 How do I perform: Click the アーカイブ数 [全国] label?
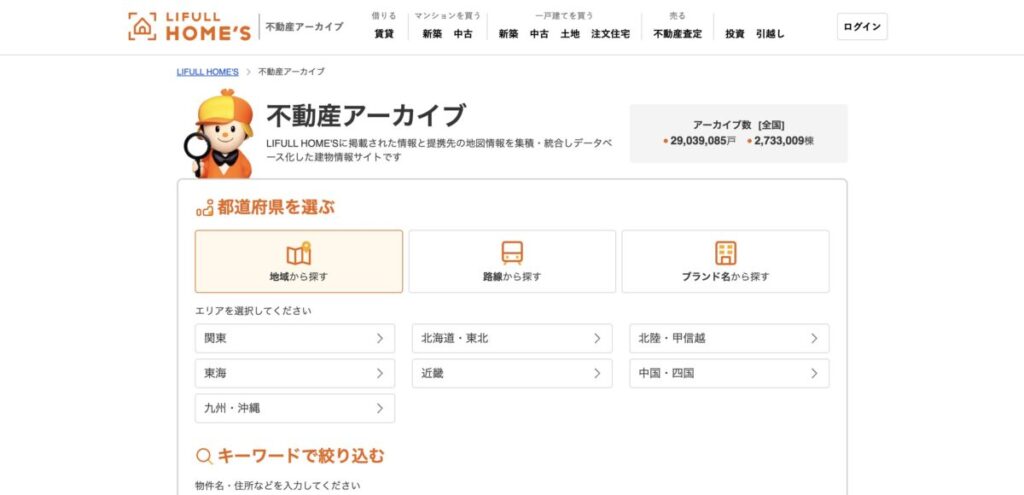coord(739,125)
